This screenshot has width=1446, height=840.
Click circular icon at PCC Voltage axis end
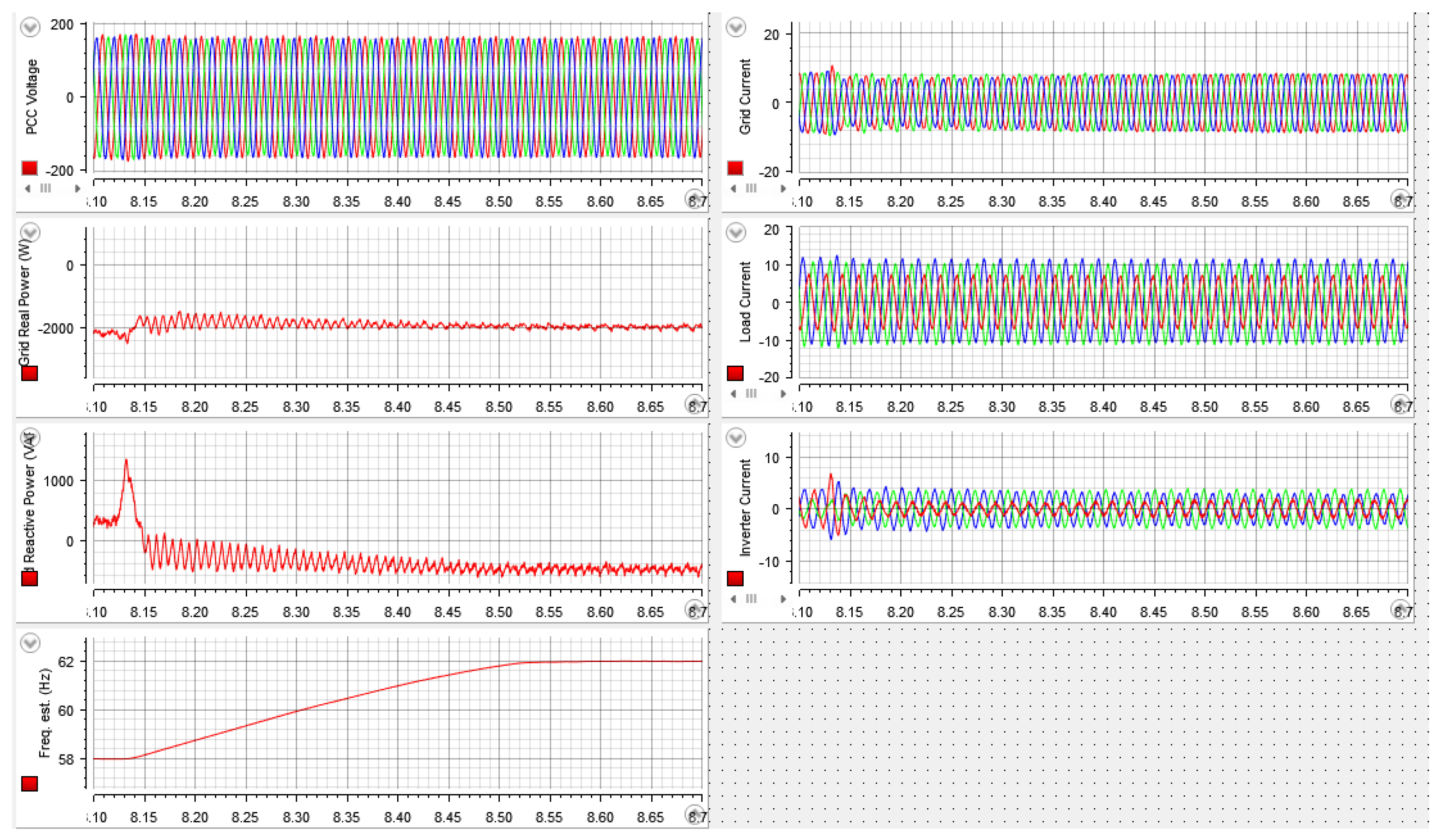pyautogui.click(x=694, y=199)
